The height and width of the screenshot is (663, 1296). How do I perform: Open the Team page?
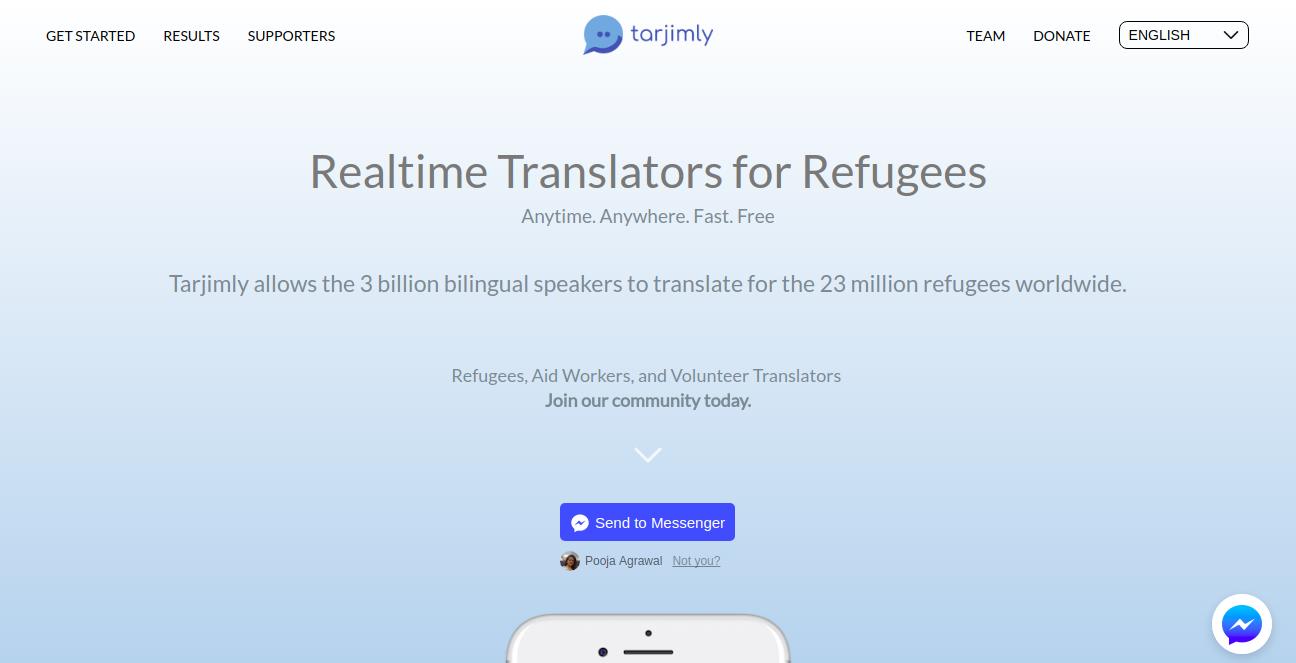coord(985,36)
